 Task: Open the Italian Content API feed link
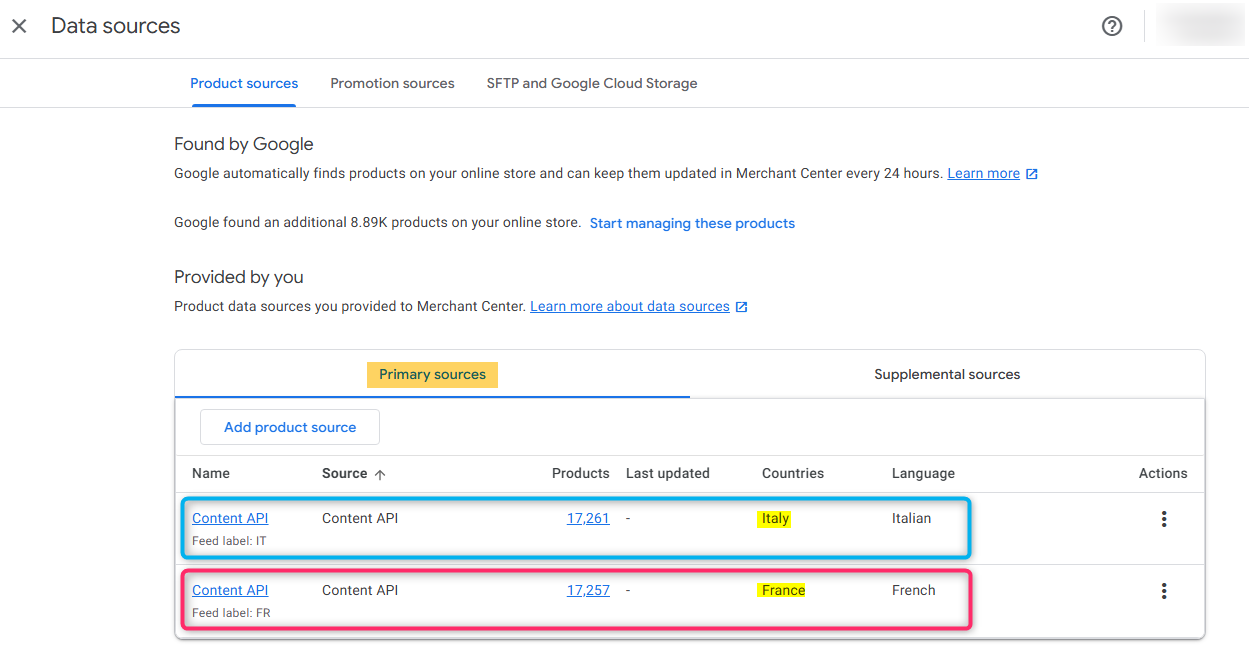[230, 518]
